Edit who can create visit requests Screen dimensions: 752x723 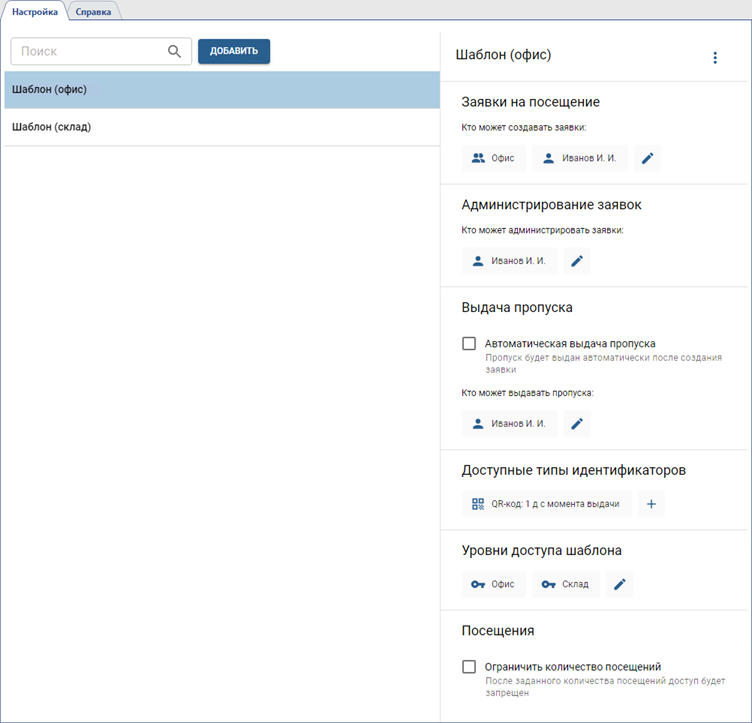click(x=647, y=158)
